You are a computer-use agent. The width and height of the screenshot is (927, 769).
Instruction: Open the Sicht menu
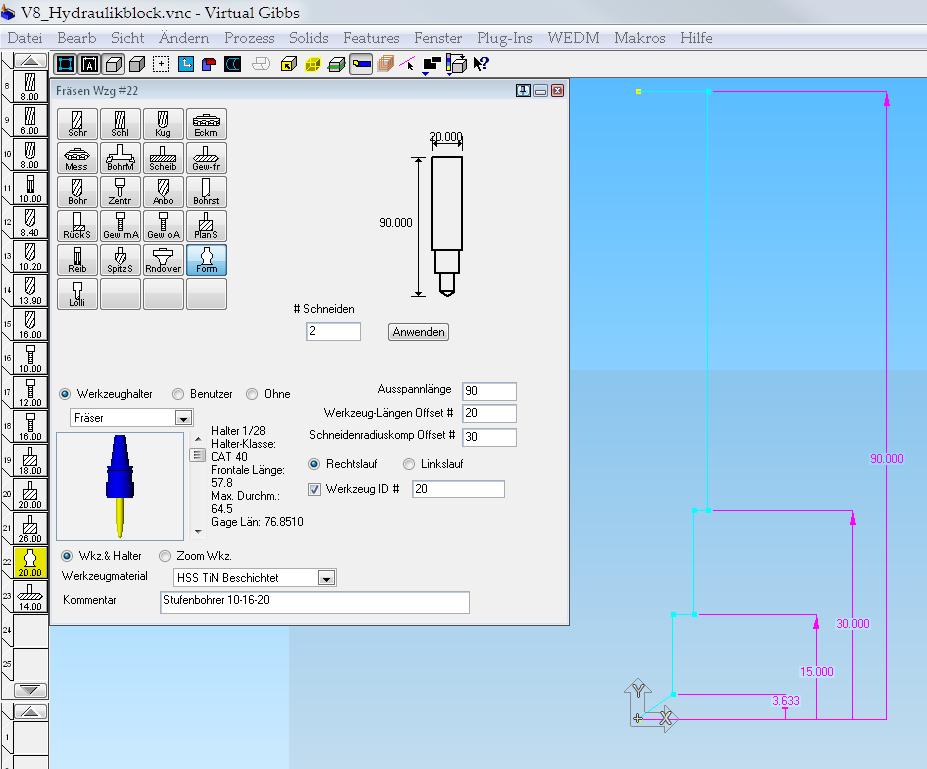tap(128, 38)
